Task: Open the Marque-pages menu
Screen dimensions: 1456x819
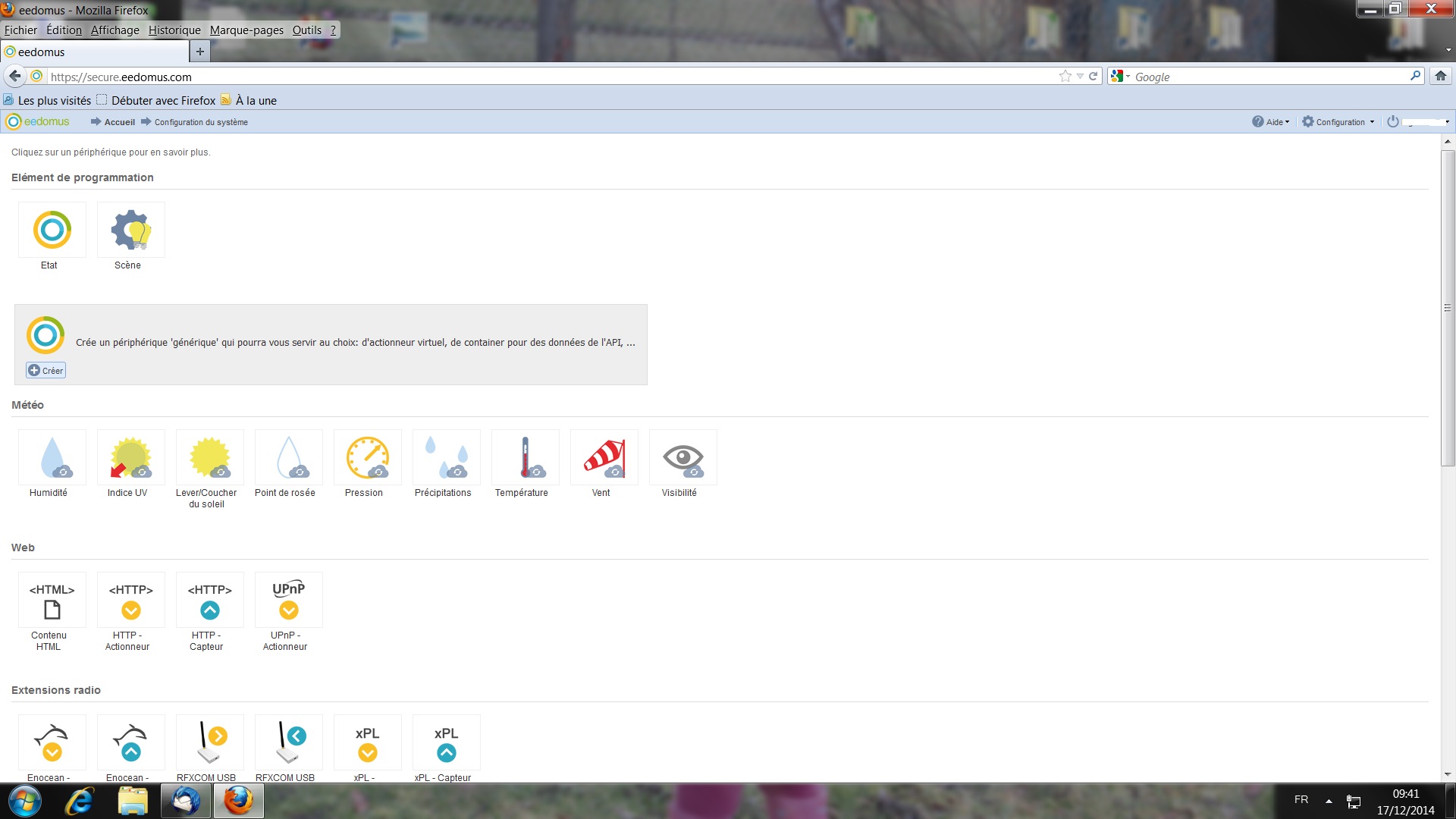Action: (246, 30)
